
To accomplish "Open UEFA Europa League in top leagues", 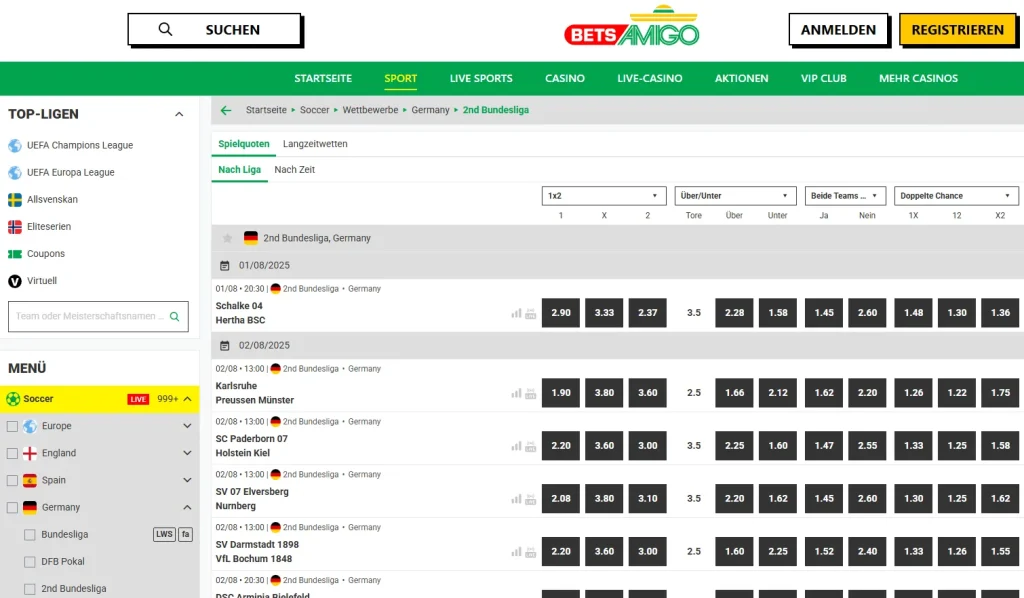I will click(71, 172).
